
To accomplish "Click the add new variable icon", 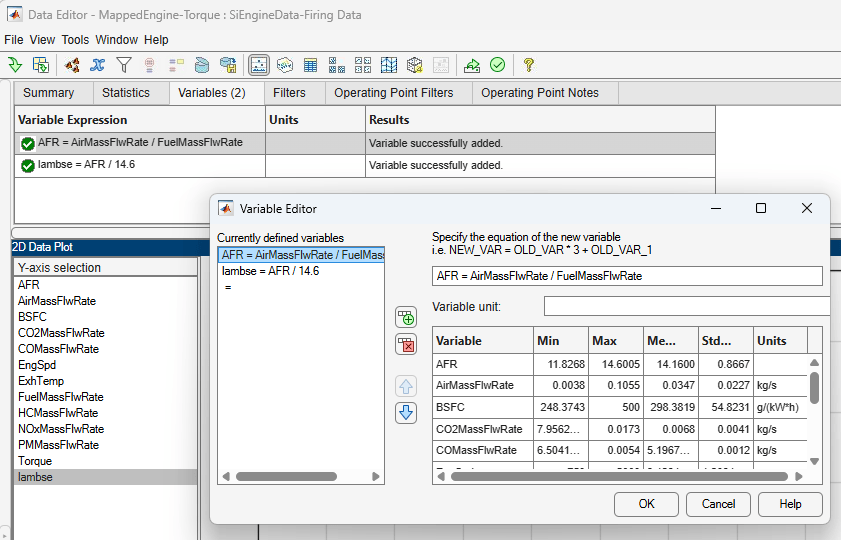I will pos(406,317).
